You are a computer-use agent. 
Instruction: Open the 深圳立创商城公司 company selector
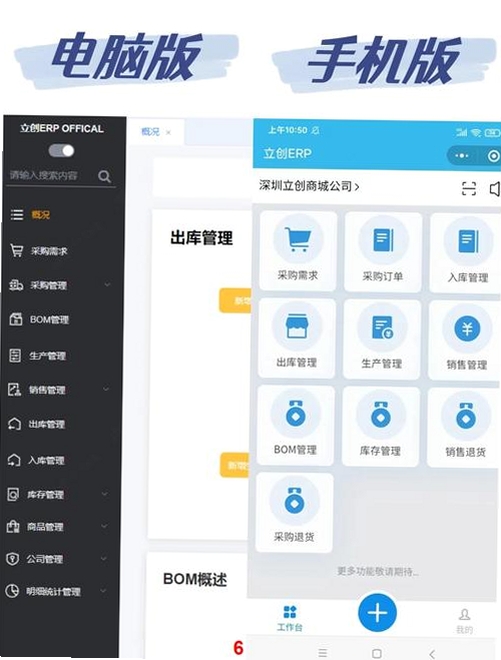click(x=309, y=186)
